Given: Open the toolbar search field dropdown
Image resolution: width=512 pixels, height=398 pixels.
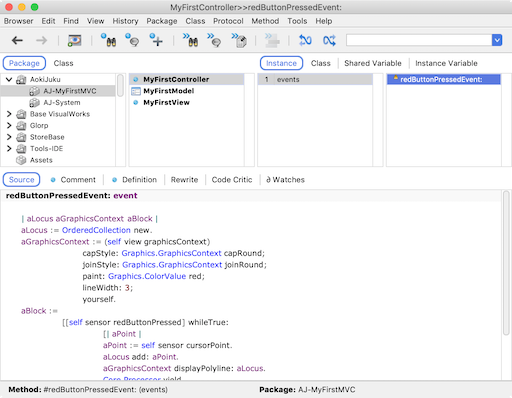Looking at the screenshot, I should [497, 40].
